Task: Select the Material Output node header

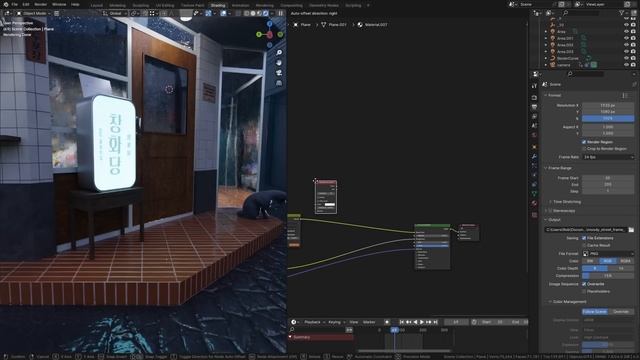Action: [468, 225]
